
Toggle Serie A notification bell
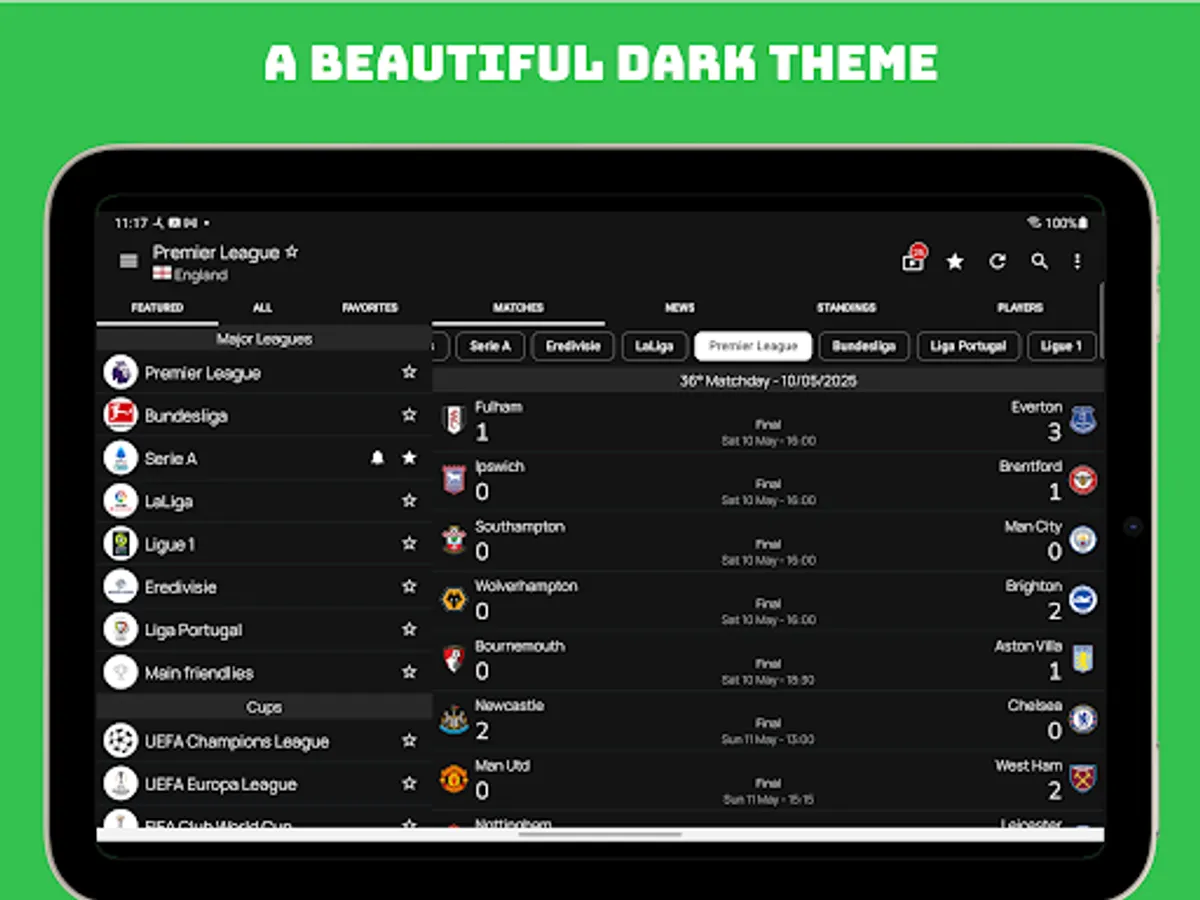click(377, 458)
